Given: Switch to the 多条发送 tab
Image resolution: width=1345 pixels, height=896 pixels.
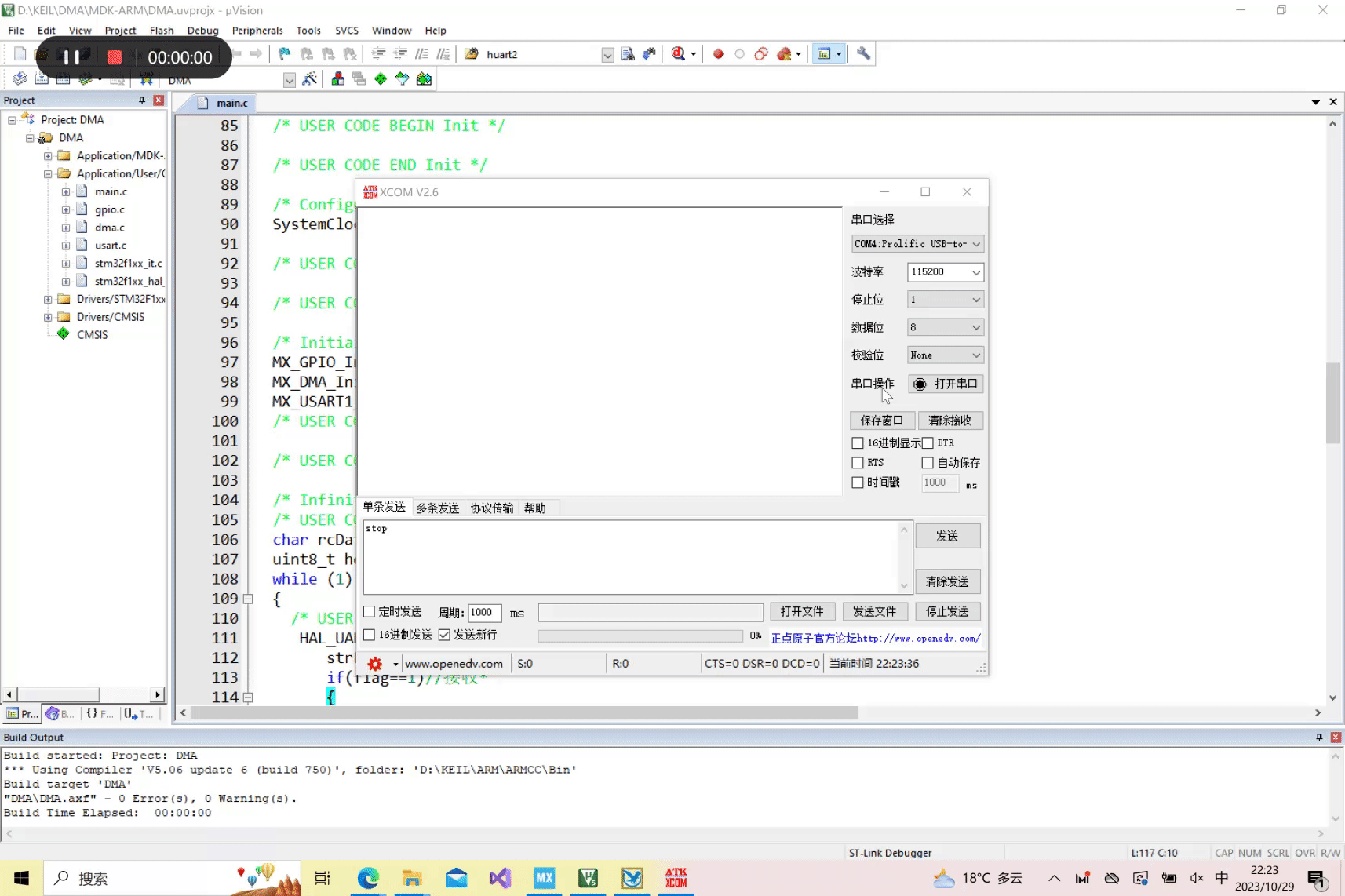Looking at the screenshot, I should click(x=437, y=508).
